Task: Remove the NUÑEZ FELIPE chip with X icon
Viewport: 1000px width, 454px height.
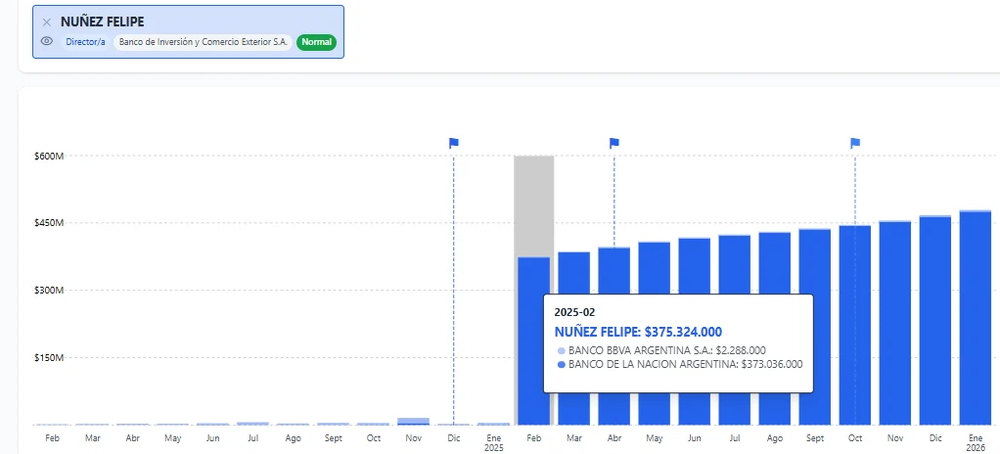Action: [47, 22]
